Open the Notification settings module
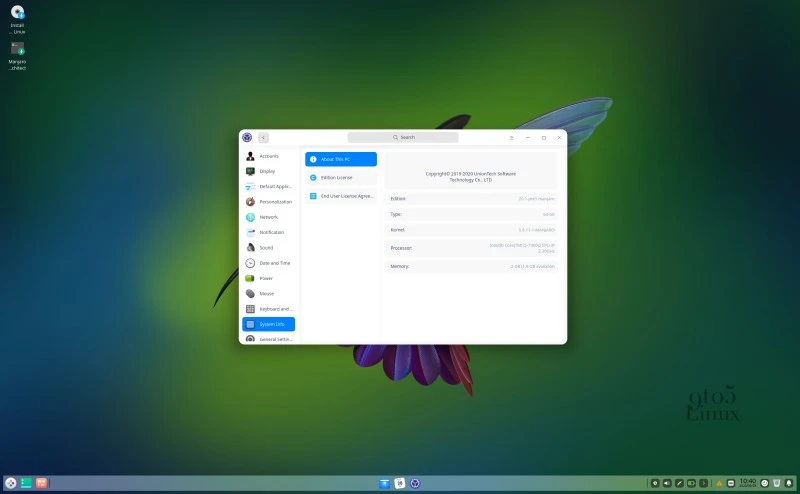800x494 pixels. click(x=268, y=233)
